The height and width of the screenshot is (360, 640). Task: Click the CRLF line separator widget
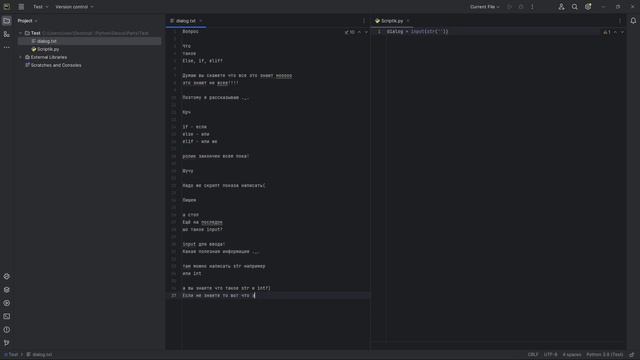(533, 355)
